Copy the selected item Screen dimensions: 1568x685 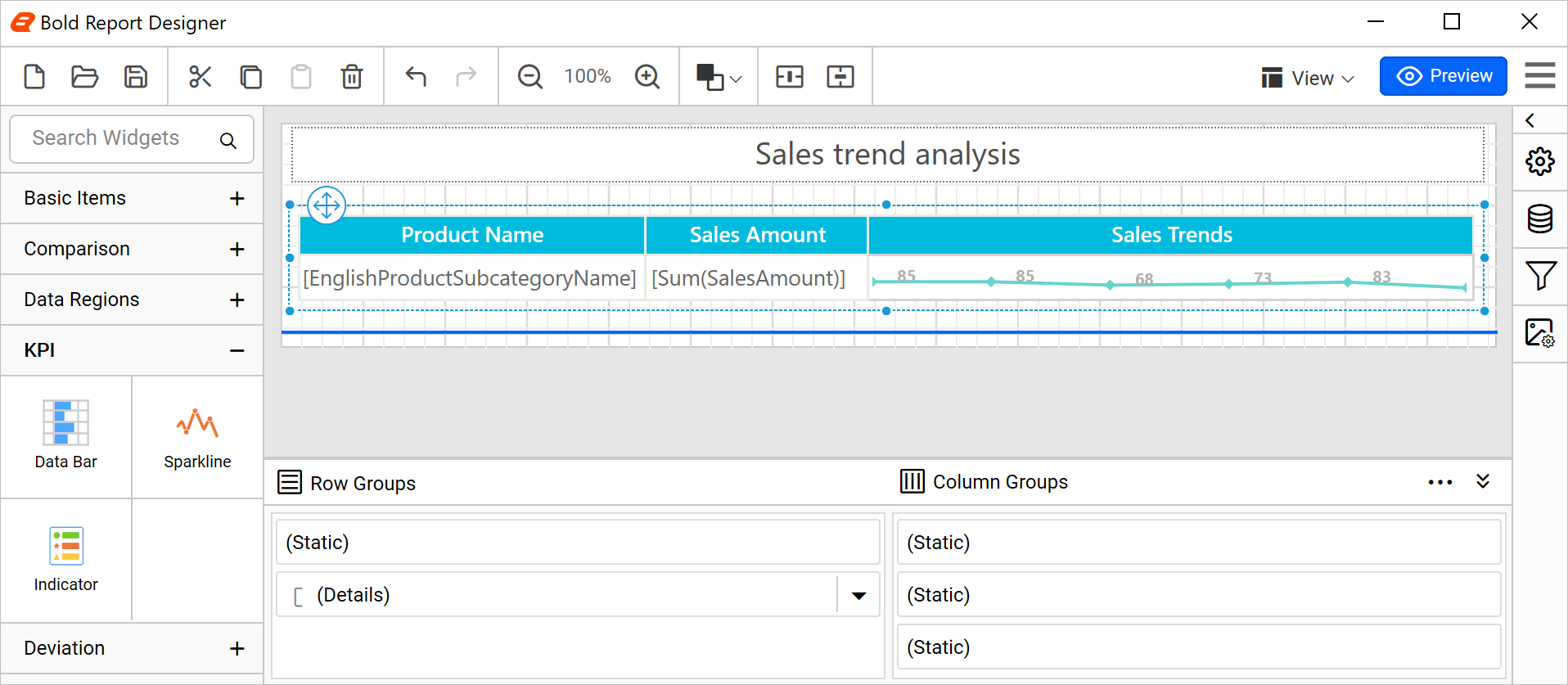point(250,77)
